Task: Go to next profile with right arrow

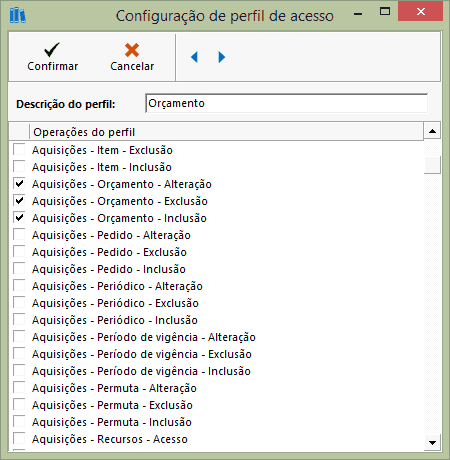Action: click(222, 57)
